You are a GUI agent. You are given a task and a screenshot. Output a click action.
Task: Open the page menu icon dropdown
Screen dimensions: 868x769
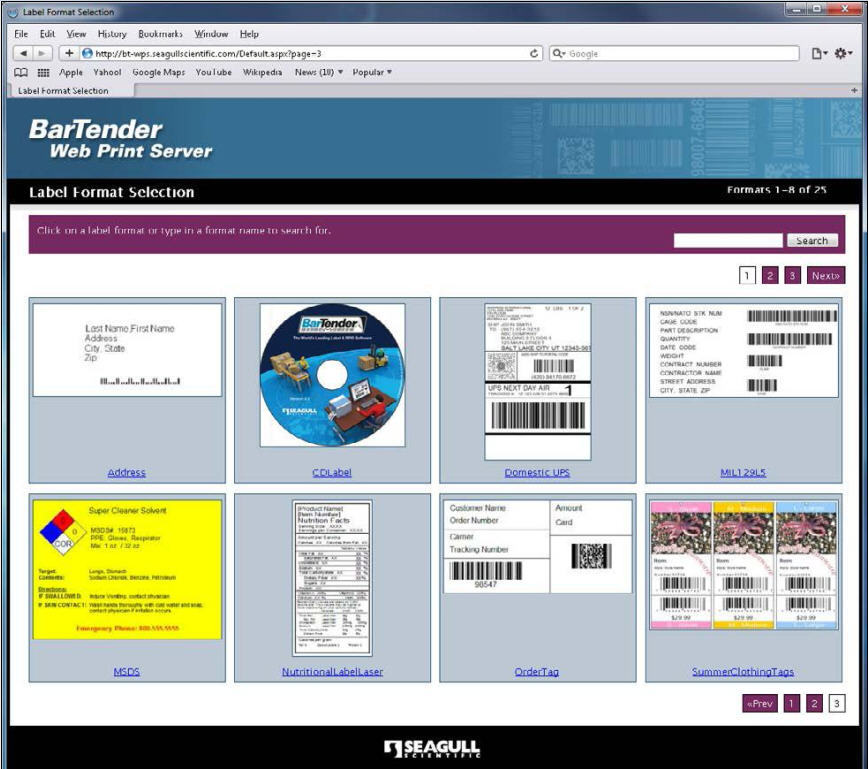(819, 53)
